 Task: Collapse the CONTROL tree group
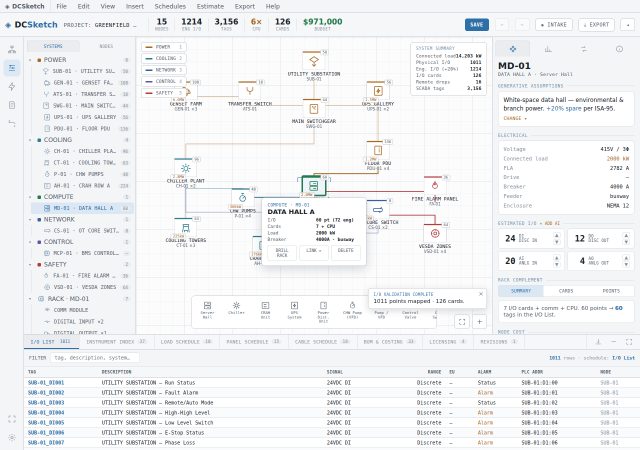tap(30, 242)
